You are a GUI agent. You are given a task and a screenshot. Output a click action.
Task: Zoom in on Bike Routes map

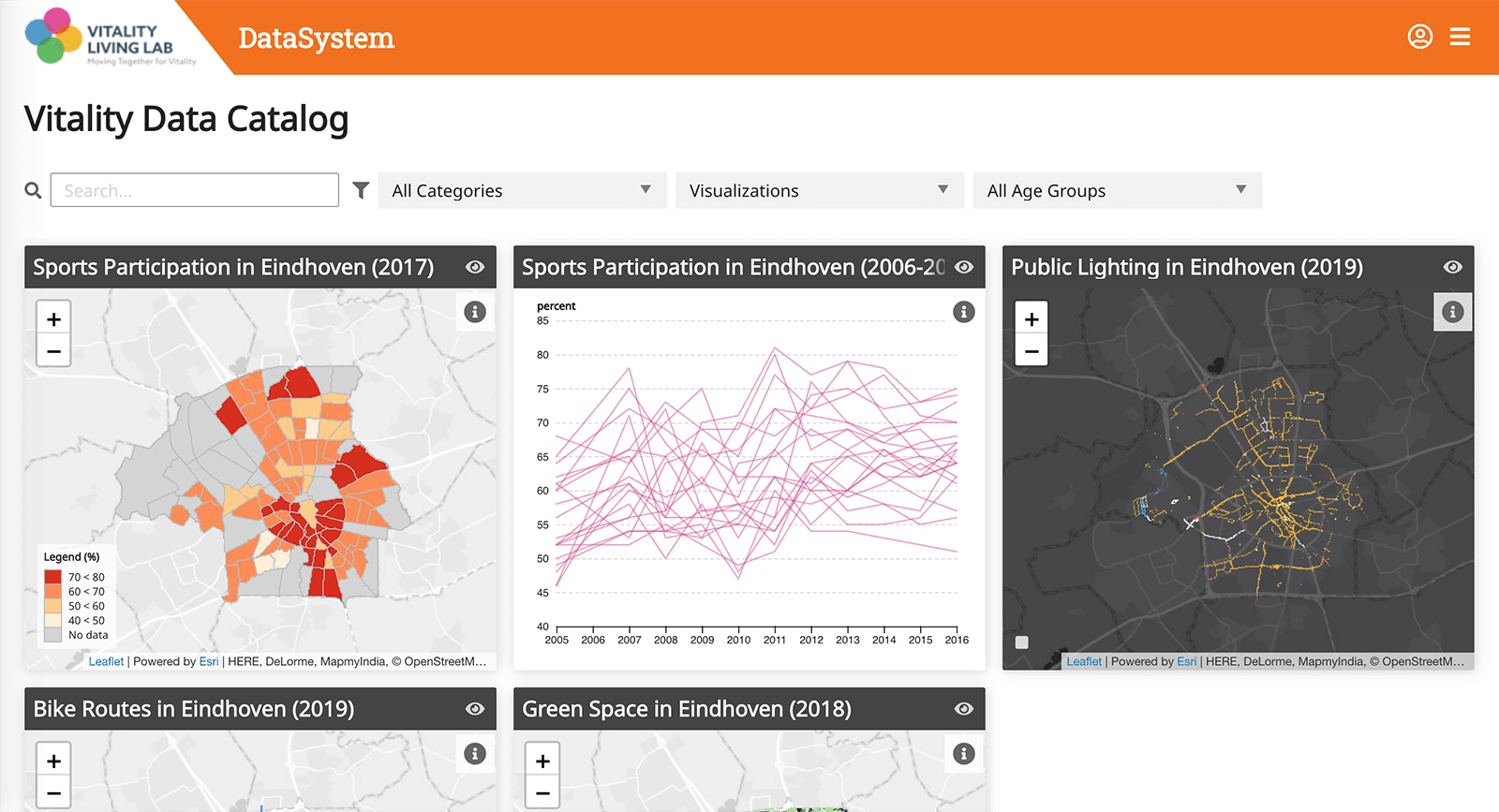click(x=53, y=760)
